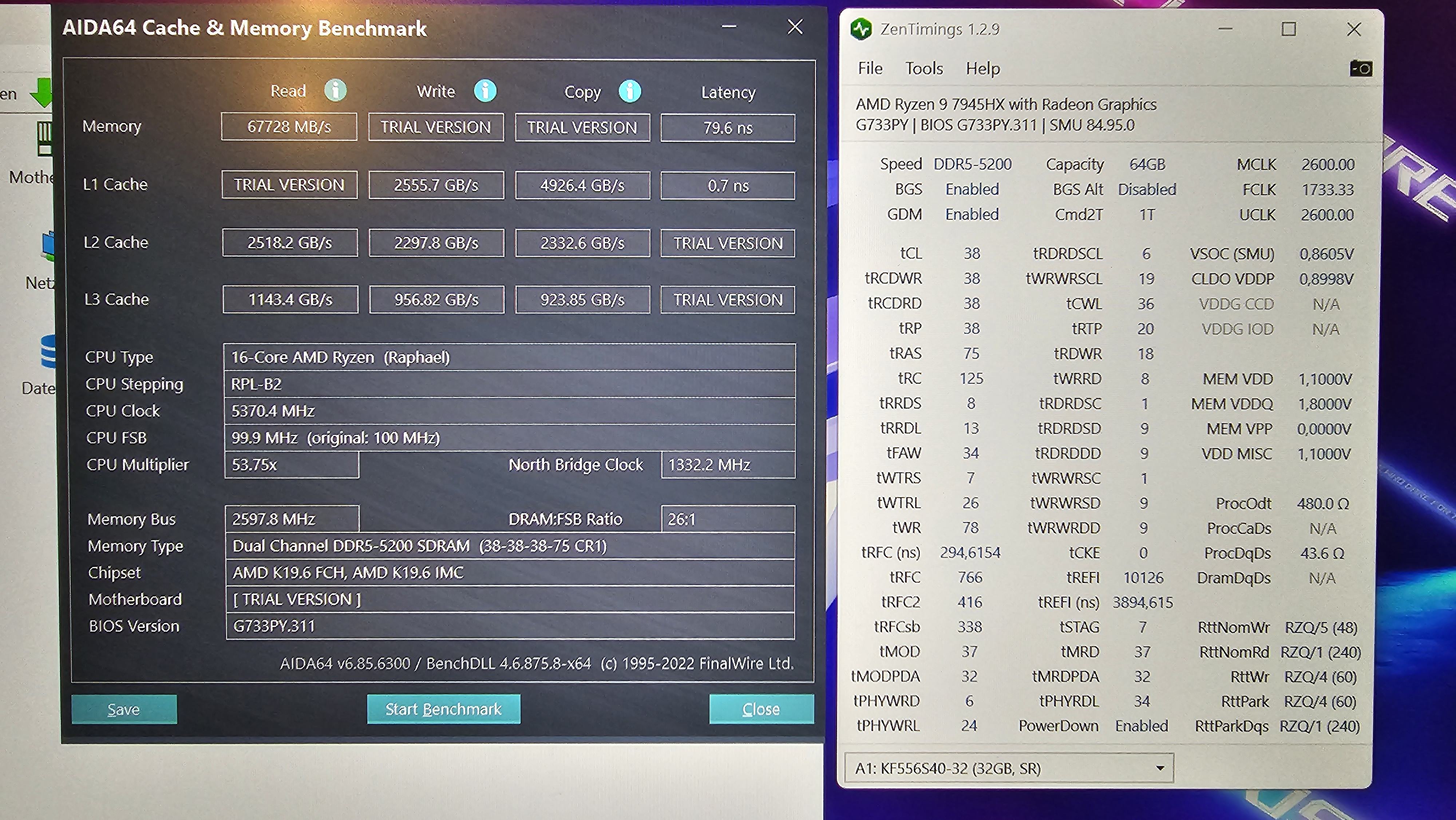The width and height of the screenshot is (1456, 820).
Task: Click the CPU FSB value 99.9 MHz
Action: 510,438
